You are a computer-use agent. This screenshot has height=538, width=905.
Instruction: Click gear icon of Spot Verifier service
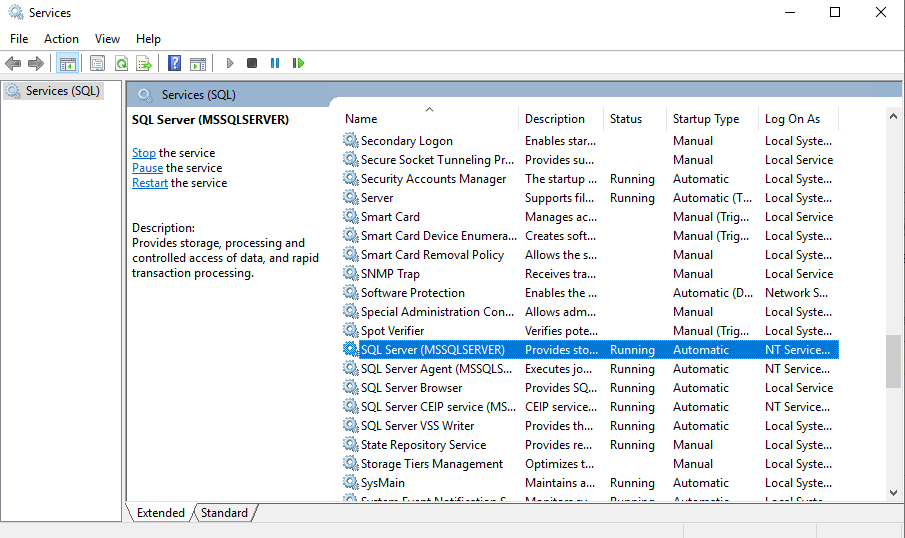point(350,330)
